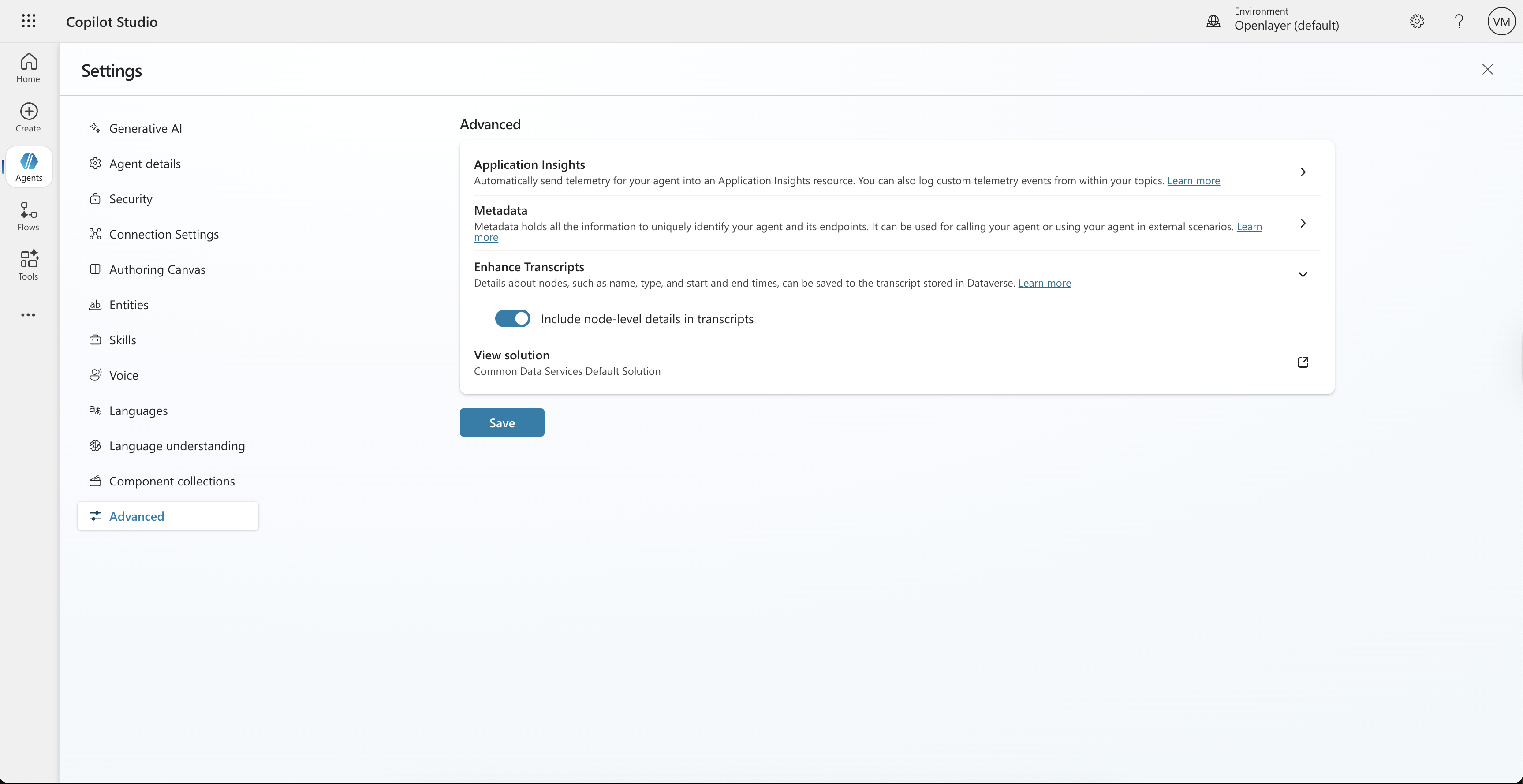
Task: Select the Create icon in sidebar
Action: 28,116
